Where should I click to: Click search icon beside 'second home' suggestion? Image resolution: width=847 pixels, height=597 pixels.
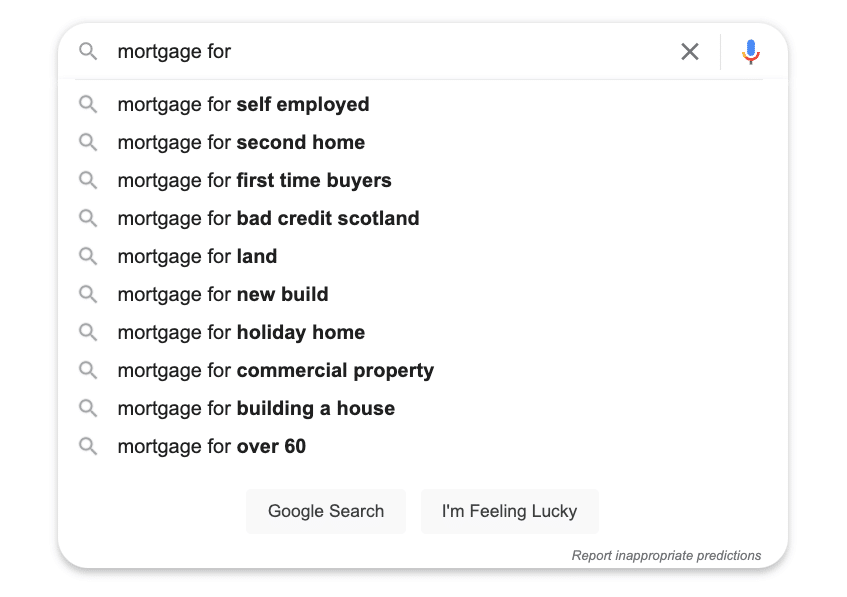[x=89, y=142]
